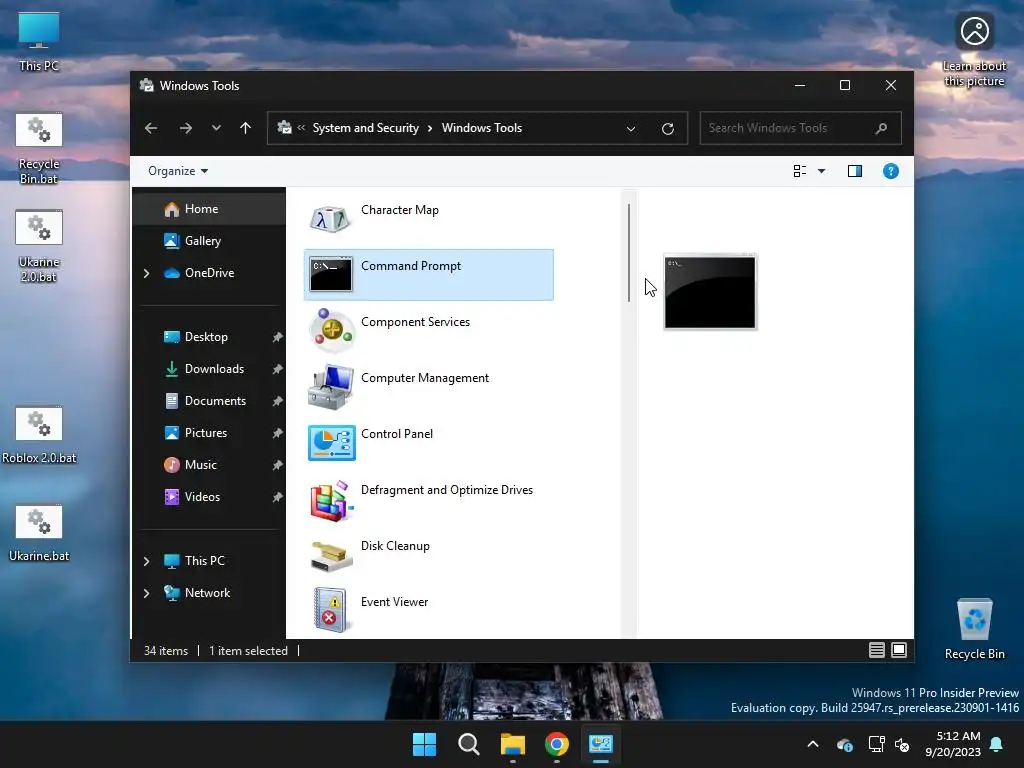Unpin Desktop using its pin icon
Image resolution: width=1024 pixels, height=768 pixels.
coord(278,337)
